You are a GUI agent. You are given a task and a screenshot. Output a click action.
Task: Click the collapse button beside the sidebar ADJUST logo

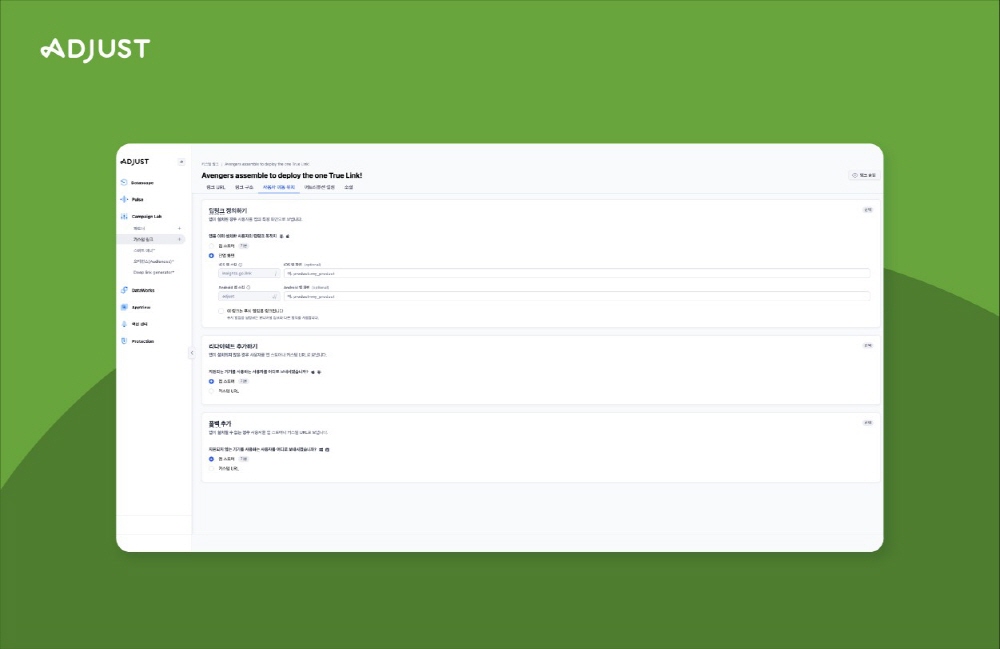coord(181,162)
